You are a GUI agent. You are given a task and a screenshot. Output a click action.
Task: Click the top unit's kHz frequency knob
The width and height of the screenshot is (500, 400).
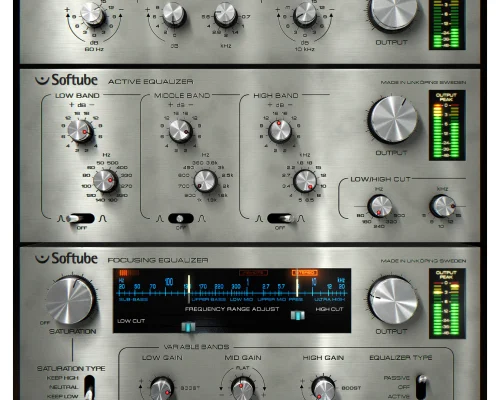click(x=225, y=15)
